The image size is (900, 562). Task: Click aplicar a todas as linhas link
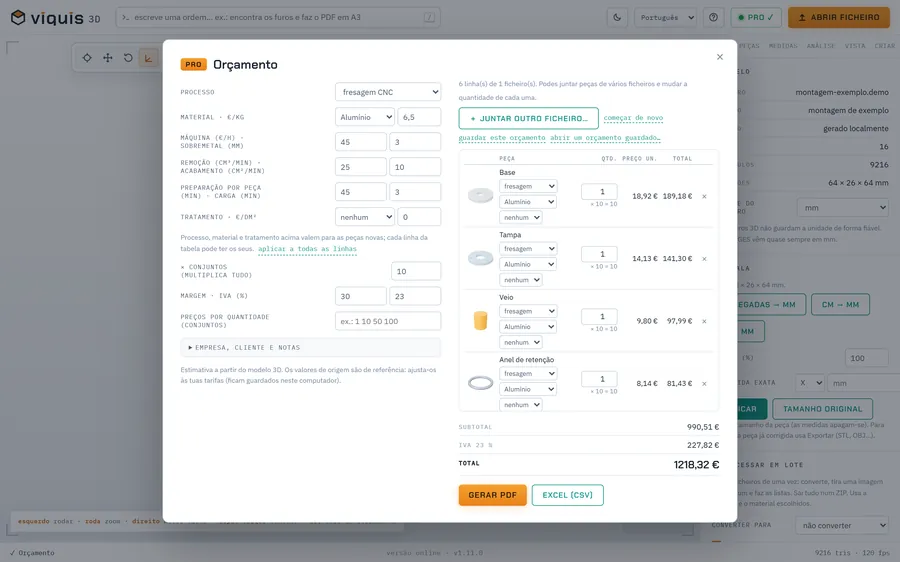pos(307,249)
